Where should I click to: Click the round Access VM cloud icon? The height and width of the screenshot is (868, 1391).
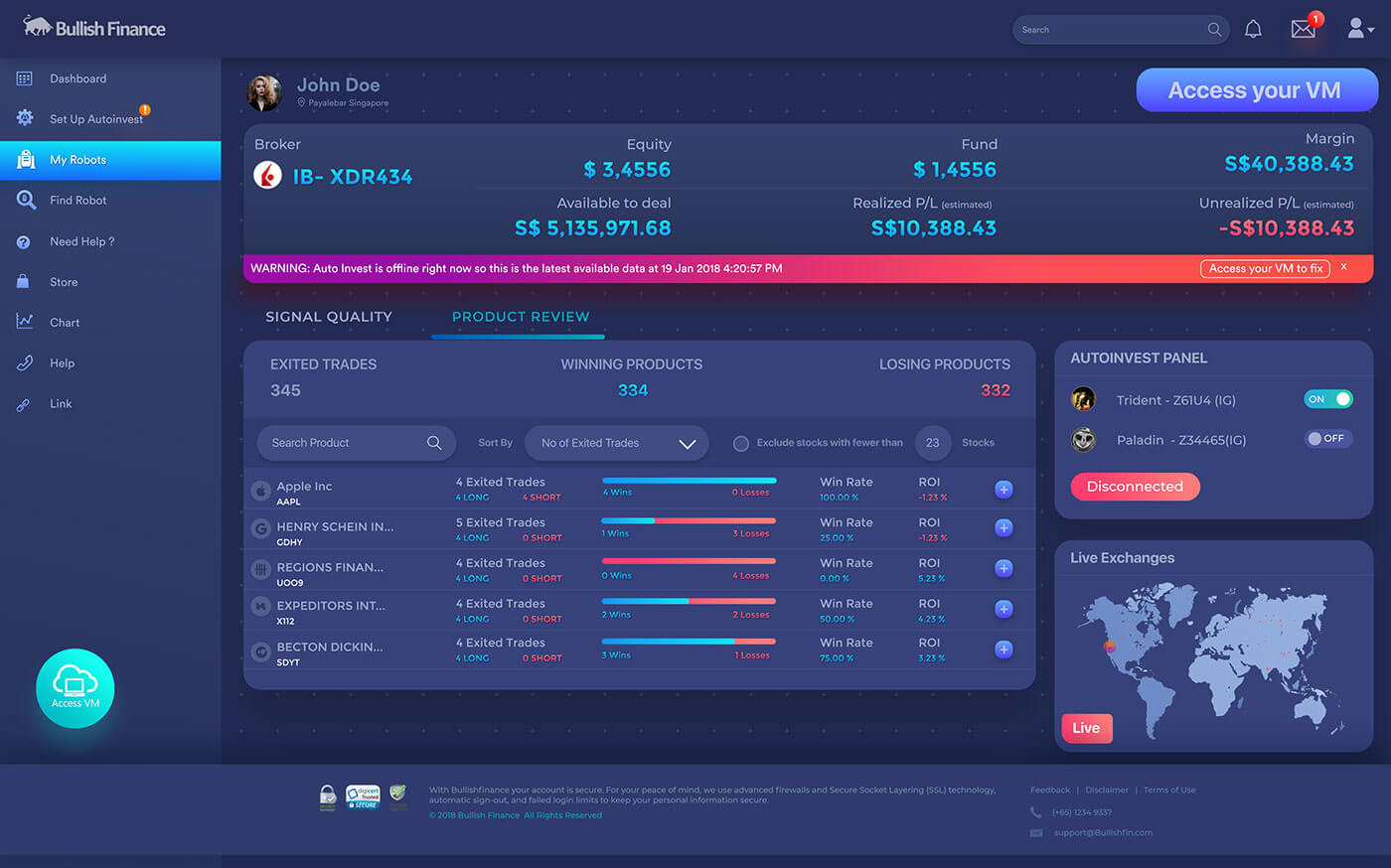[76, 687]
